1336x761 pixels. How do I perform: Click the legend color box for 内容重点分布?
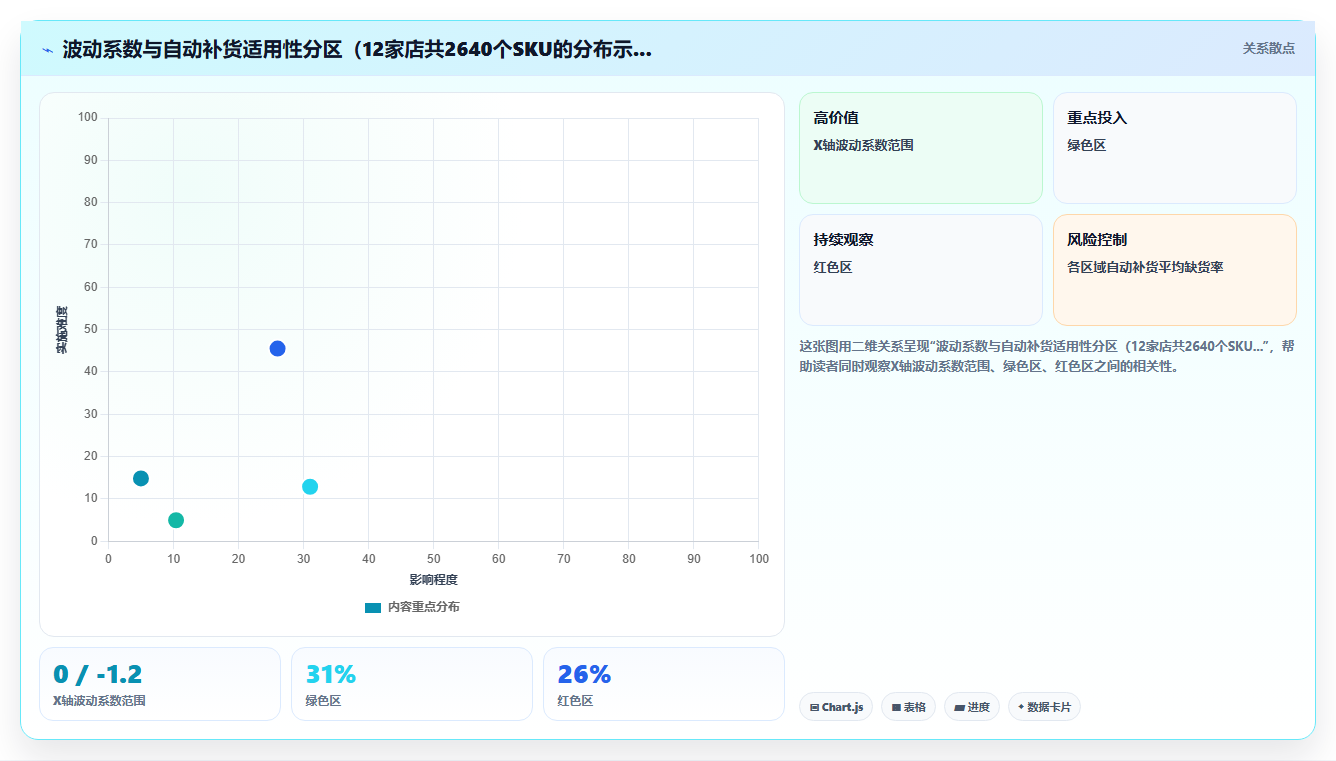tap(373, 607)
